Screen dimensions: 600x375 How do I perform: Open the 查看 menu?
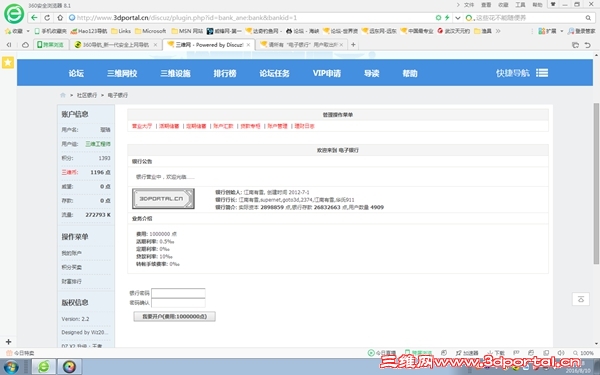click(x=486, y=5)
